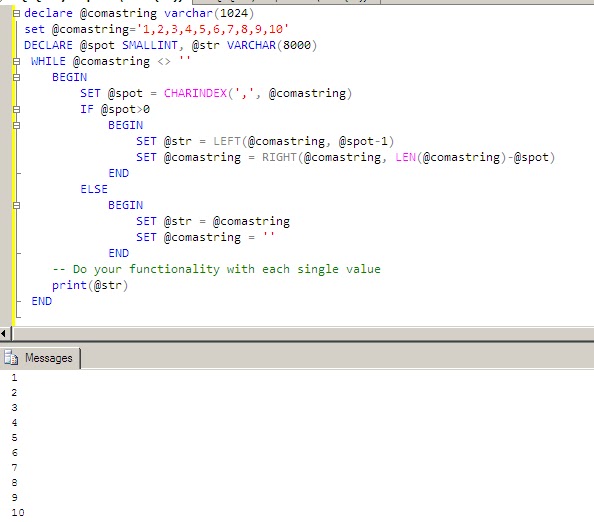Click VARCHAR(8000) in the DECLARE line
The image size is (594, 522).
pyautogui.click(x=272, y=45)
